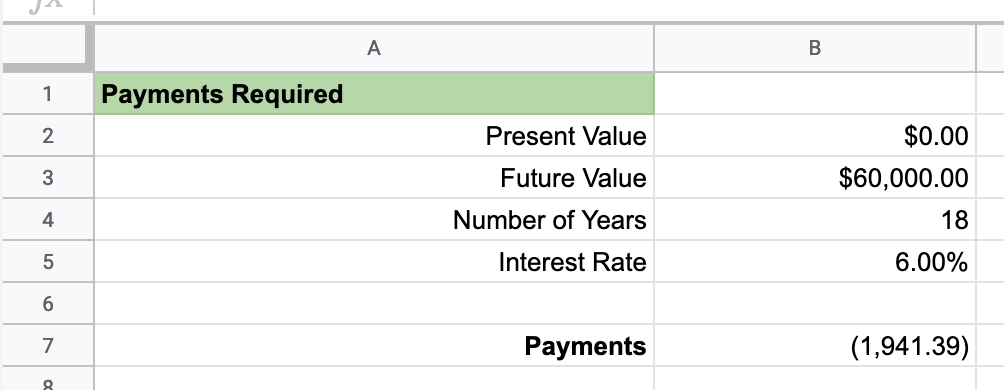1004x390 pixels.
Task: Select the $0.00 value cell
Action: (814, 136)
